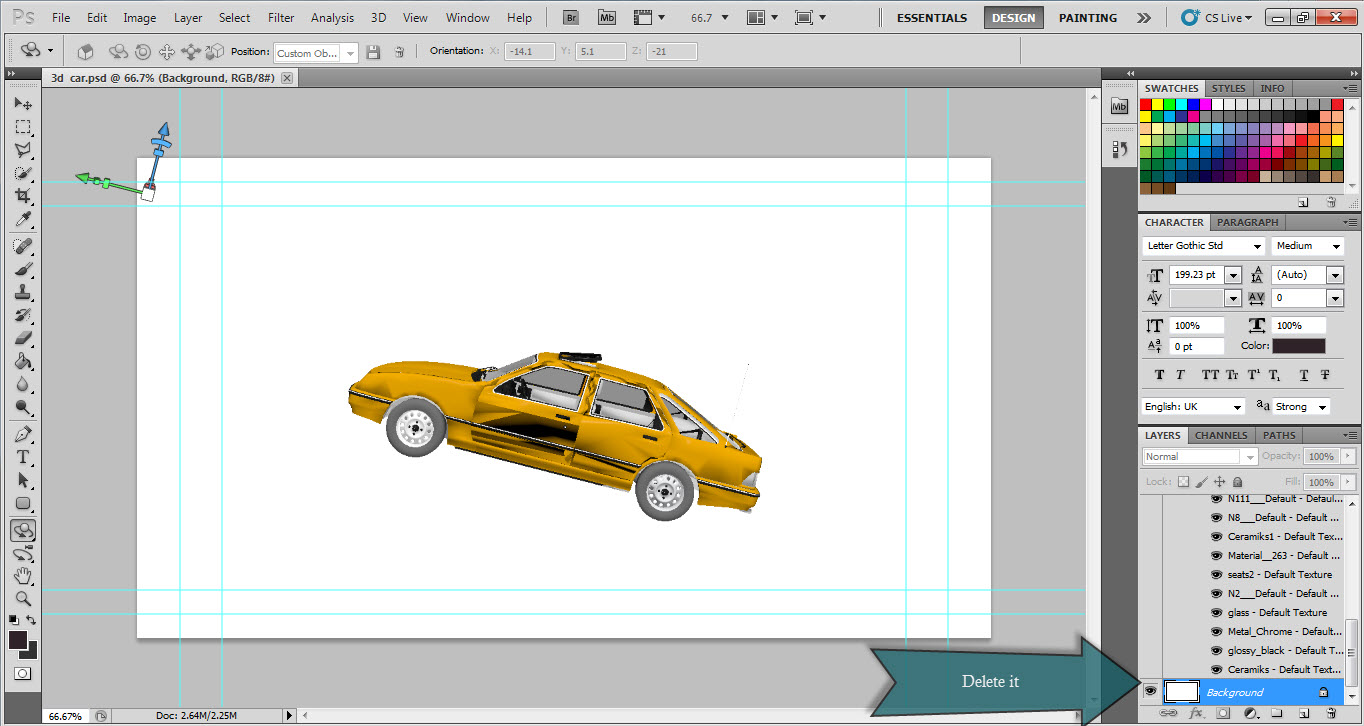Click the orientation X value field
This screenshot has width=1364, height=726.
coord(529,52)
